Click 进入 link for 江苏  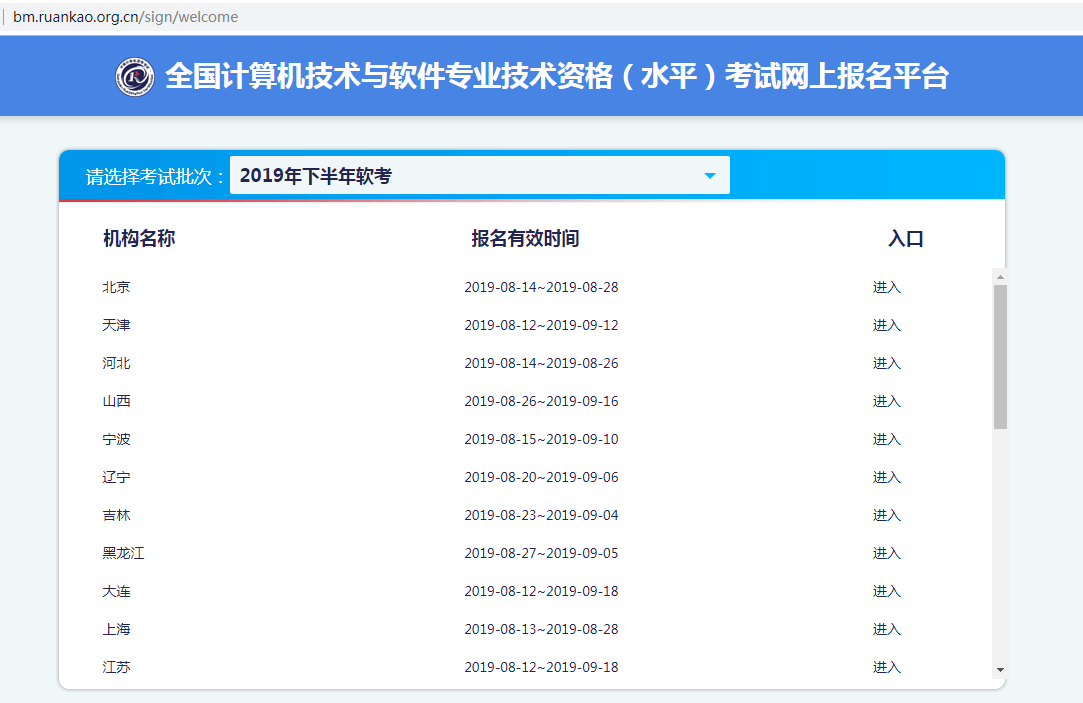click(x=886, y=667)
